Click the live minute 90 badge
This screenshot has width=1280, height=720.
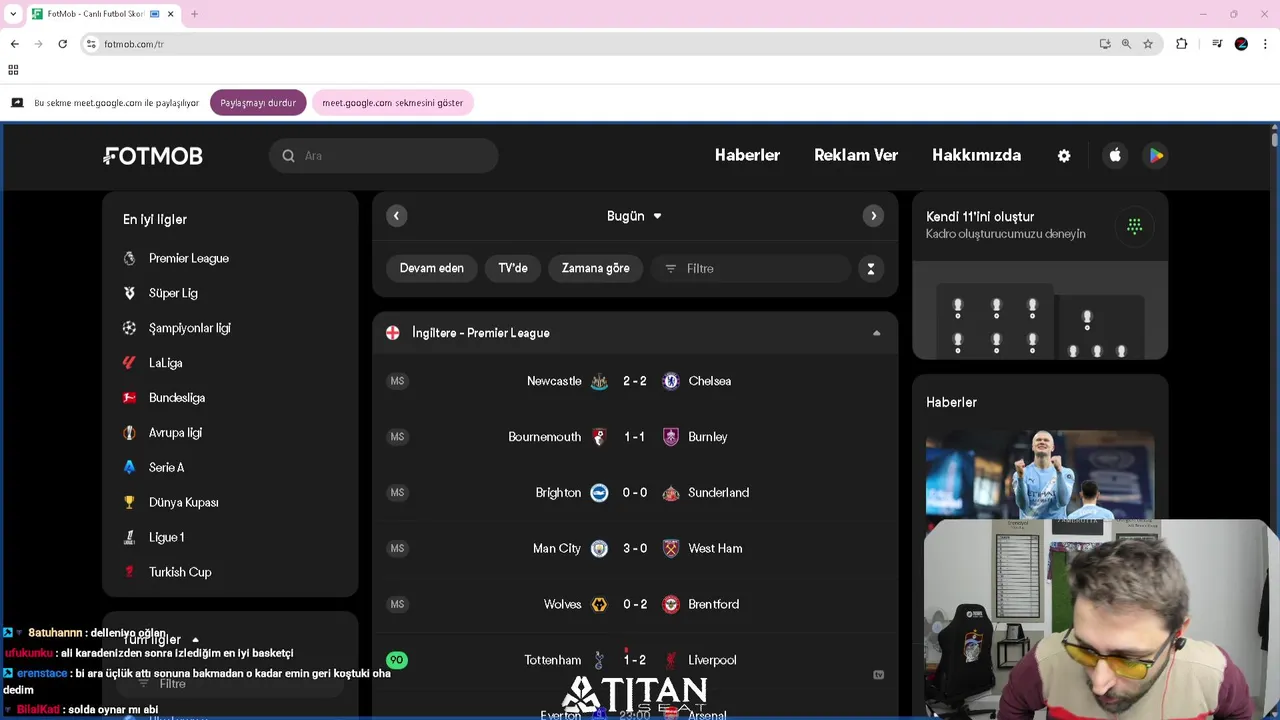pos(397,660)
